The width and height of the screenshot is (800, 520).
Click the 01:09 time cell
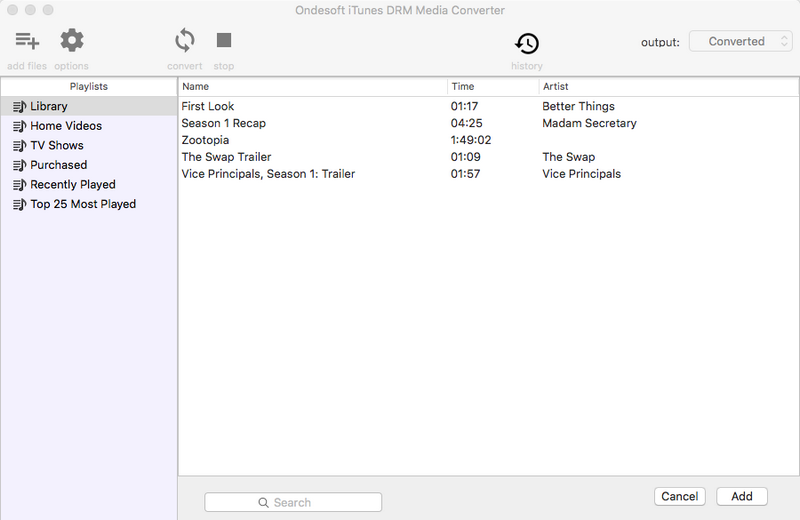point(465,157)
